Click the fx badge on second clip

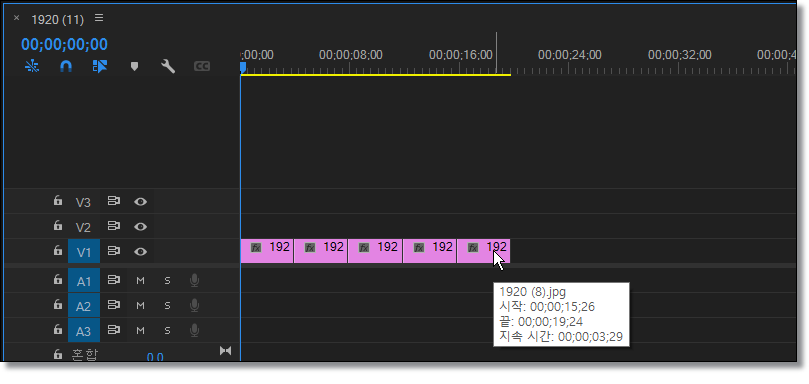[x=310, y=248]
